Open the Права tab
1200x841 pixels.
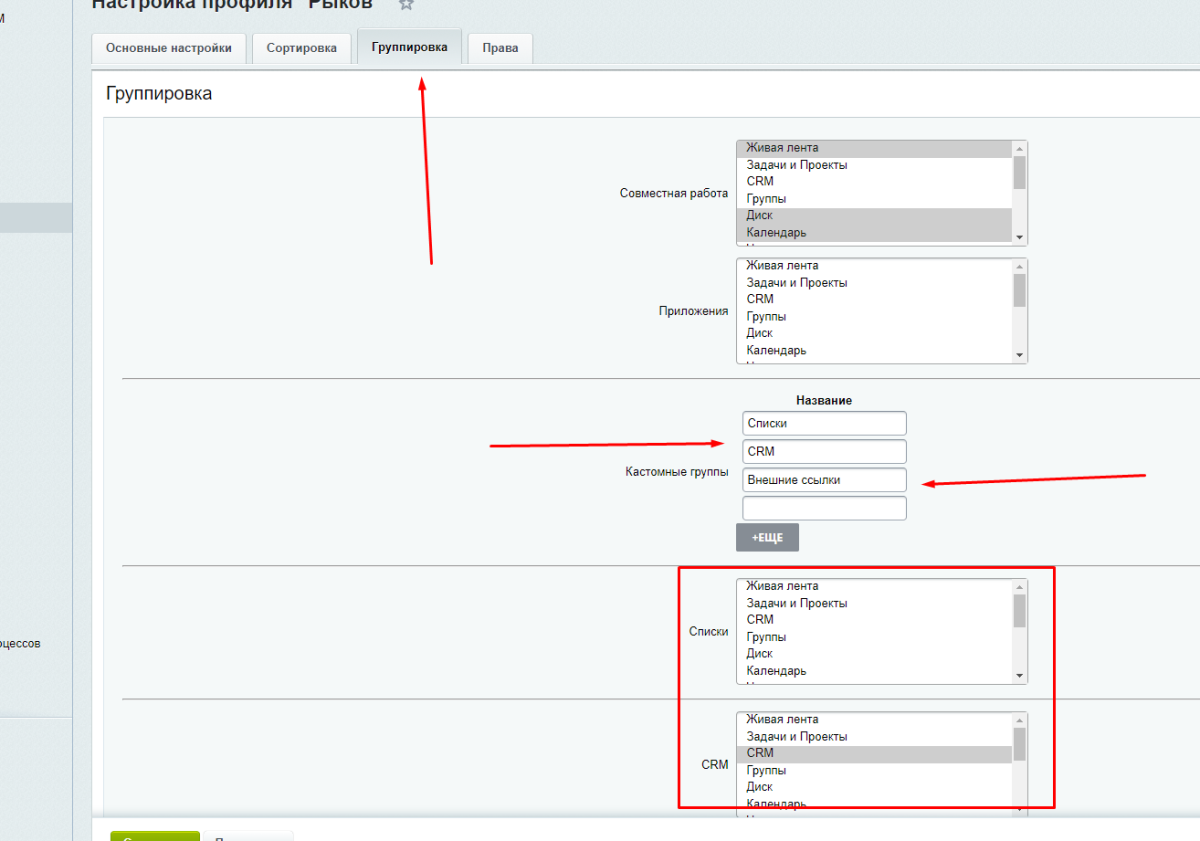(x=500, y=48)
